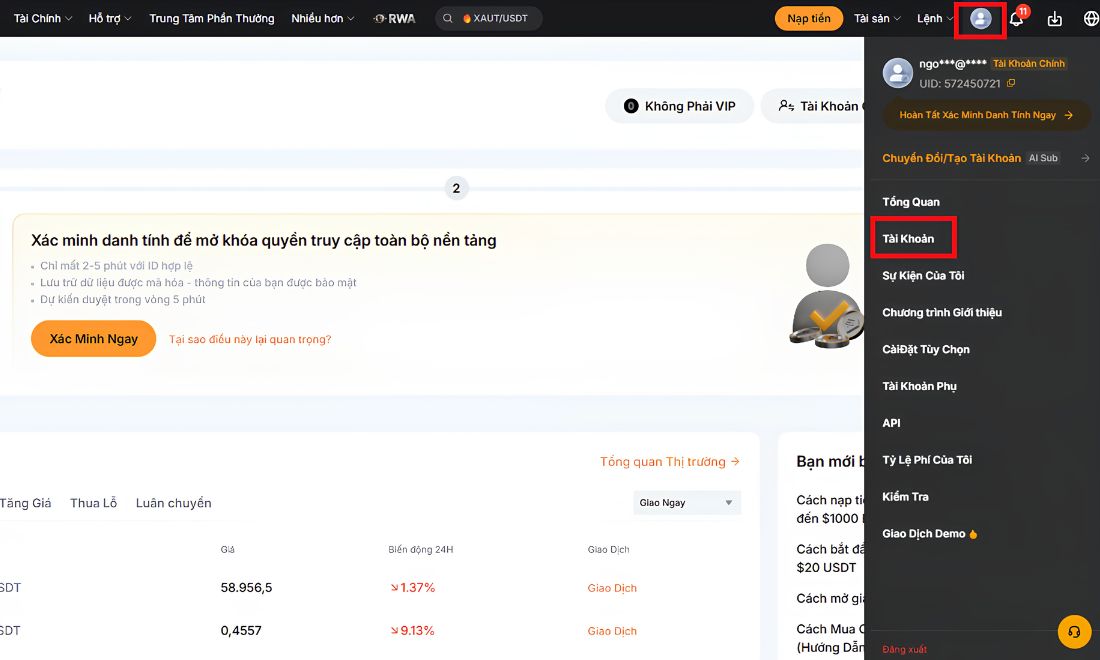This screenshot has width=1100, height=660.
Task: Open the Giao Ngay dropdown selector
Action: coord(687,502)
